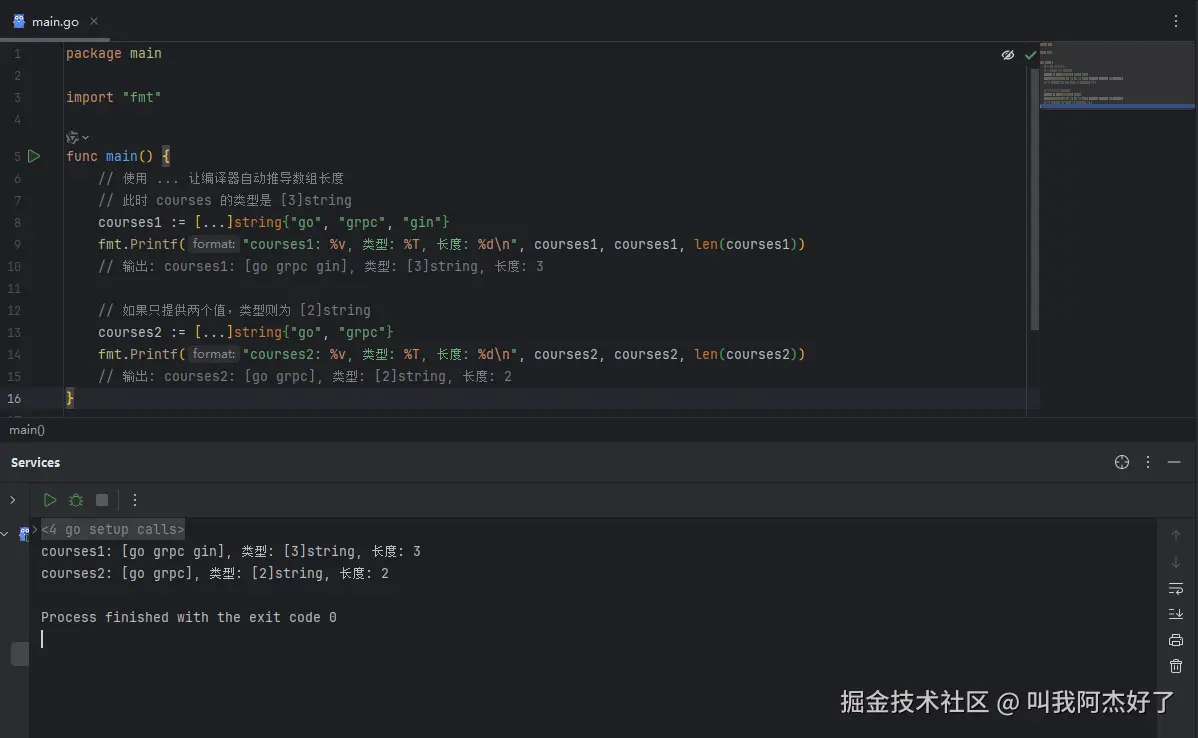Image resolution: width=1198 pixels, height=738 pixels.
Task: Click len(courses1) call on line 9
Action: tap(746, 244)
